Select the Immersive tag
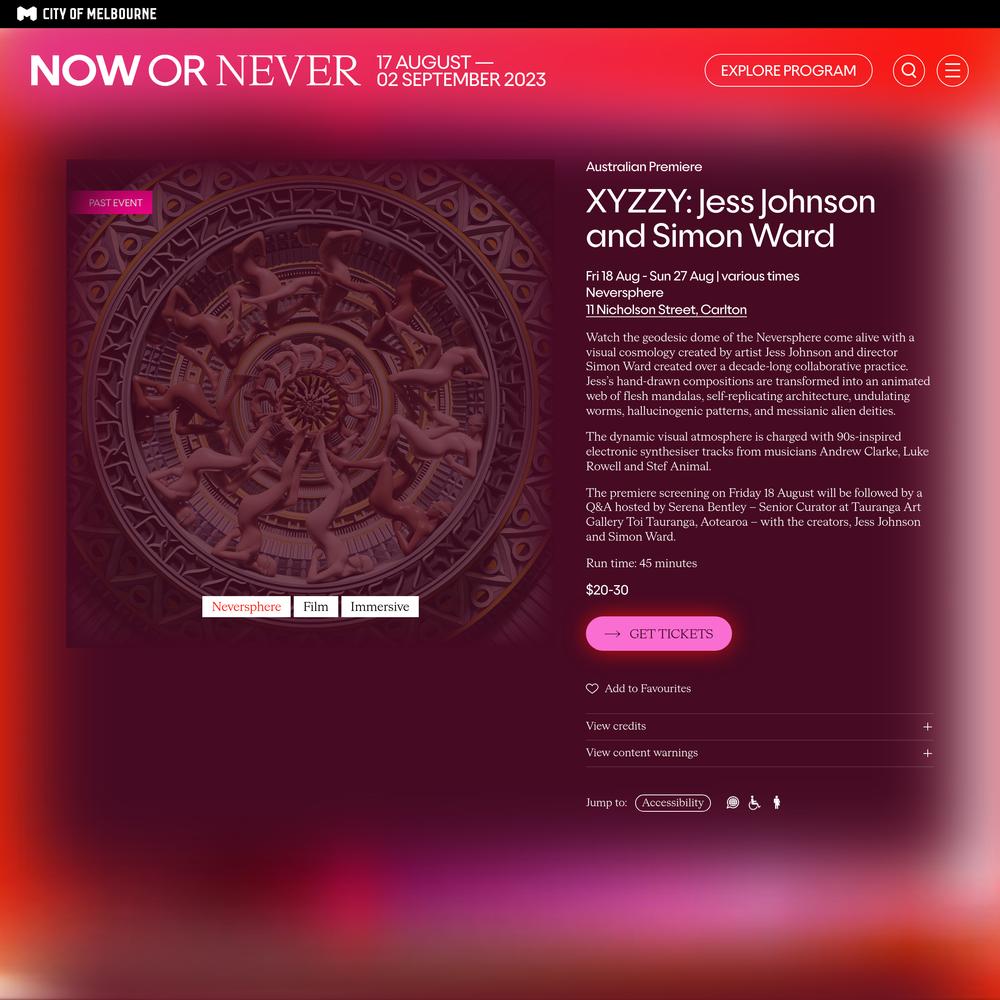Viewport: 1000px width, 1000px height. (x=379, y=607)
